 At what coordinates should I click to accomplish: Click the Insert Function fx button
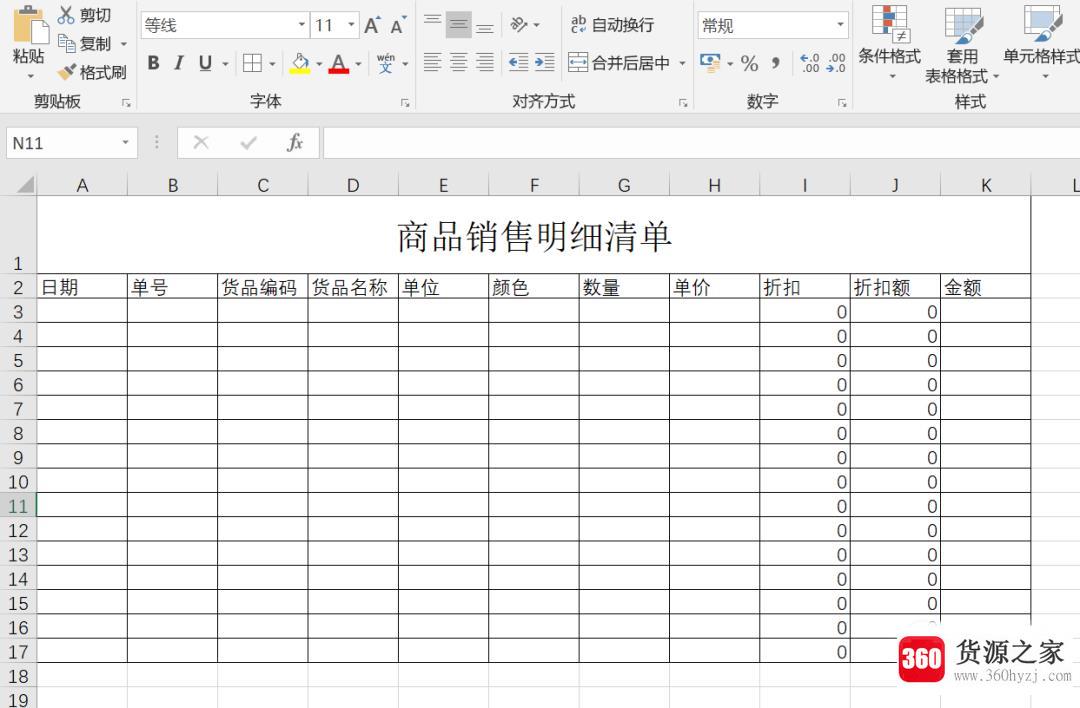point(295,143)
